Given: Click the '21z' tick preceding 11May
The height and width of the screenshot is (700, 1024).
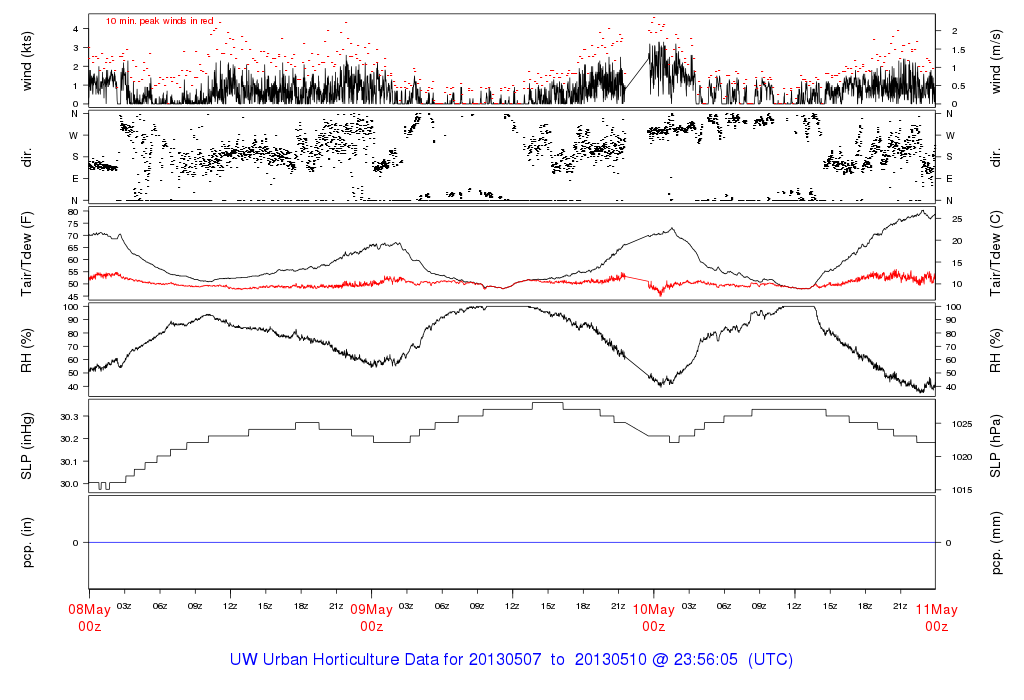Looking at the screenshot, I should (x=901, y=607).
